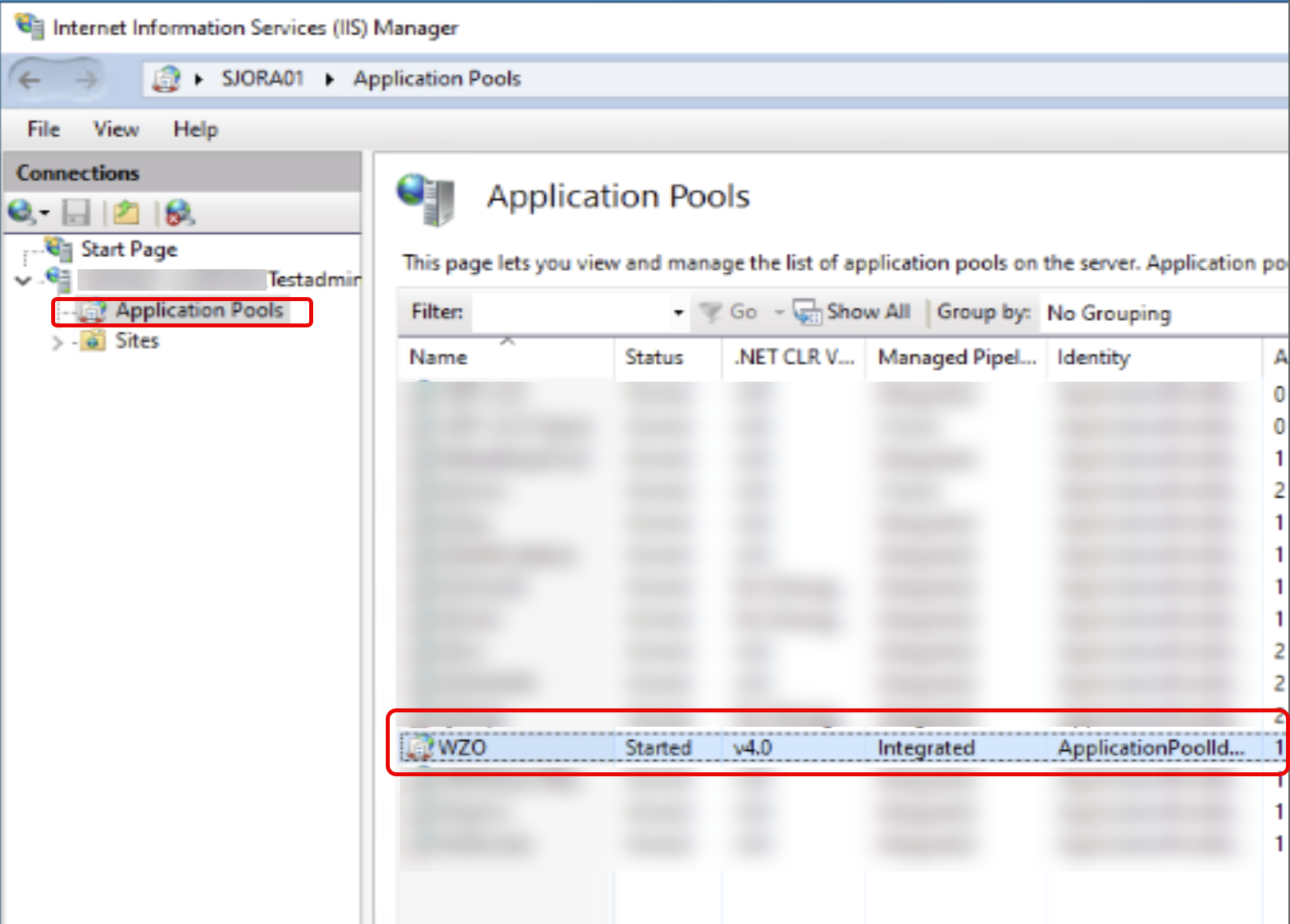Click the Show All button
This screenshot has height=924, width=1290.
click(853, 312)
